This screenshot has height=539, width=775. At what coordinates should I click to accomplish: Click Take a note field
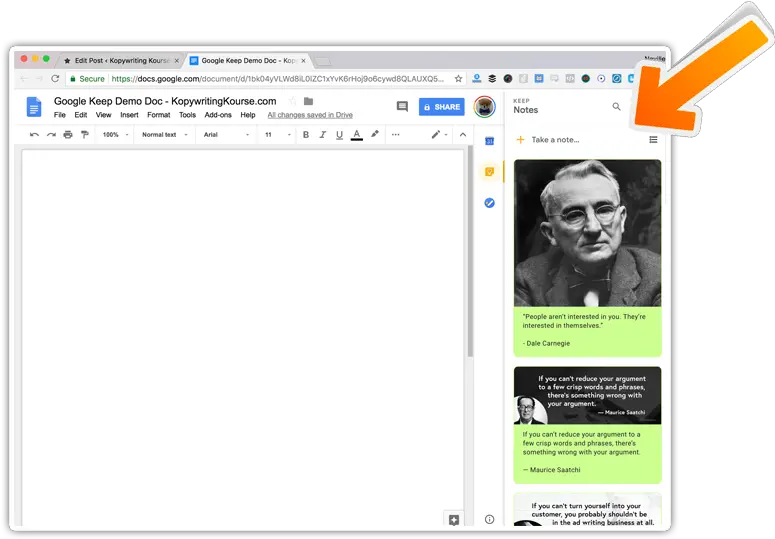pos(555,140)
